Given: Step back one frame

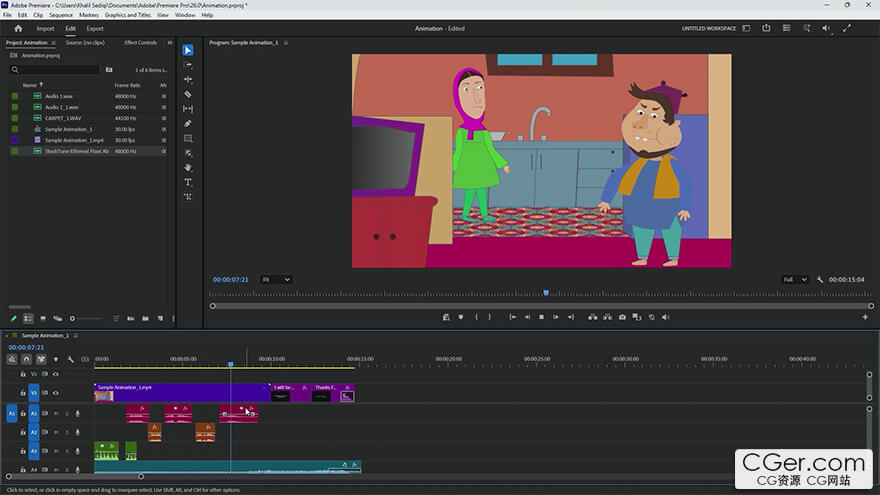Looking at the screenshot, I should 527,317.
